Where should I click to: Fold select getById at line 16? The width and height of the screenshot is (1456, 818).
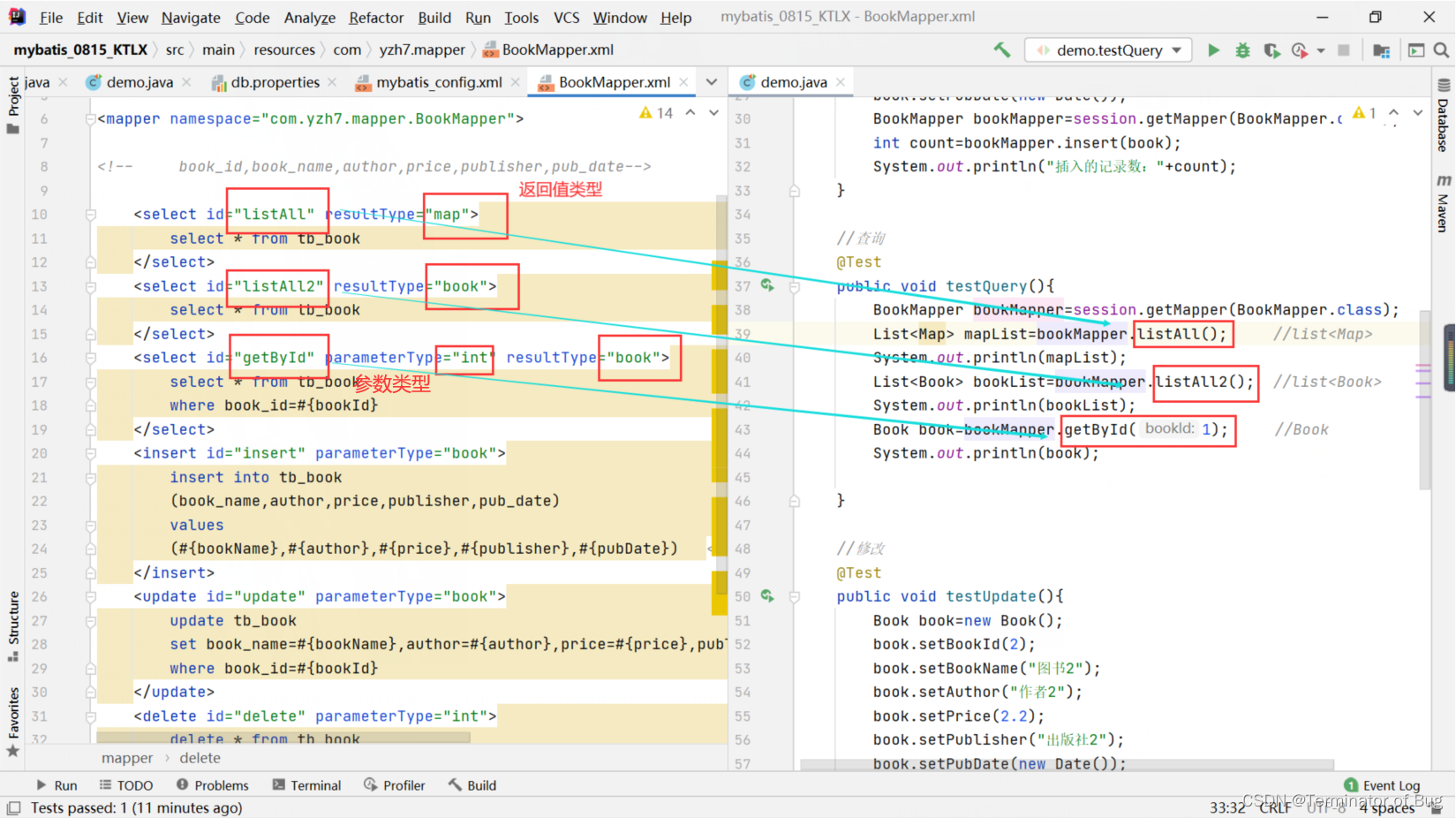[x=90, y=357]
